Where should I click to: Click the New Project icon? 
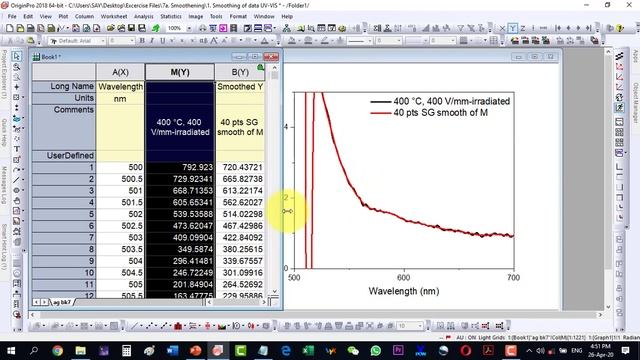(x=10, y=28)
